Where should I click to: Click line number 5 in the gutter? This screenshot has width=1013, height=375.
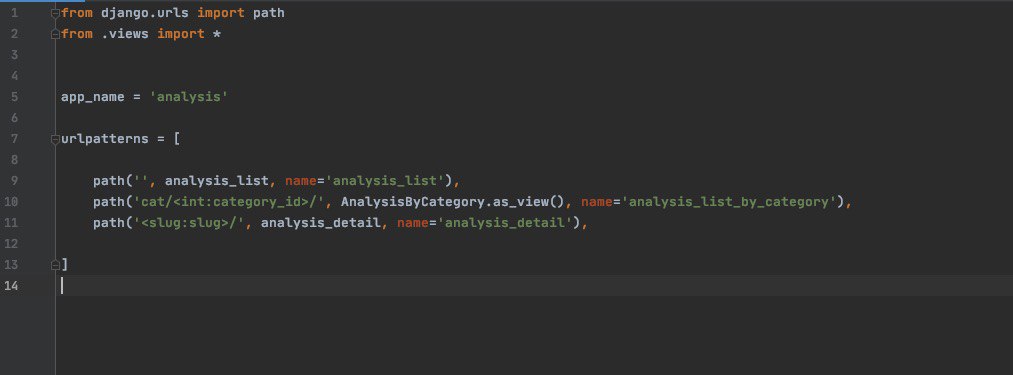click(15, 97)
